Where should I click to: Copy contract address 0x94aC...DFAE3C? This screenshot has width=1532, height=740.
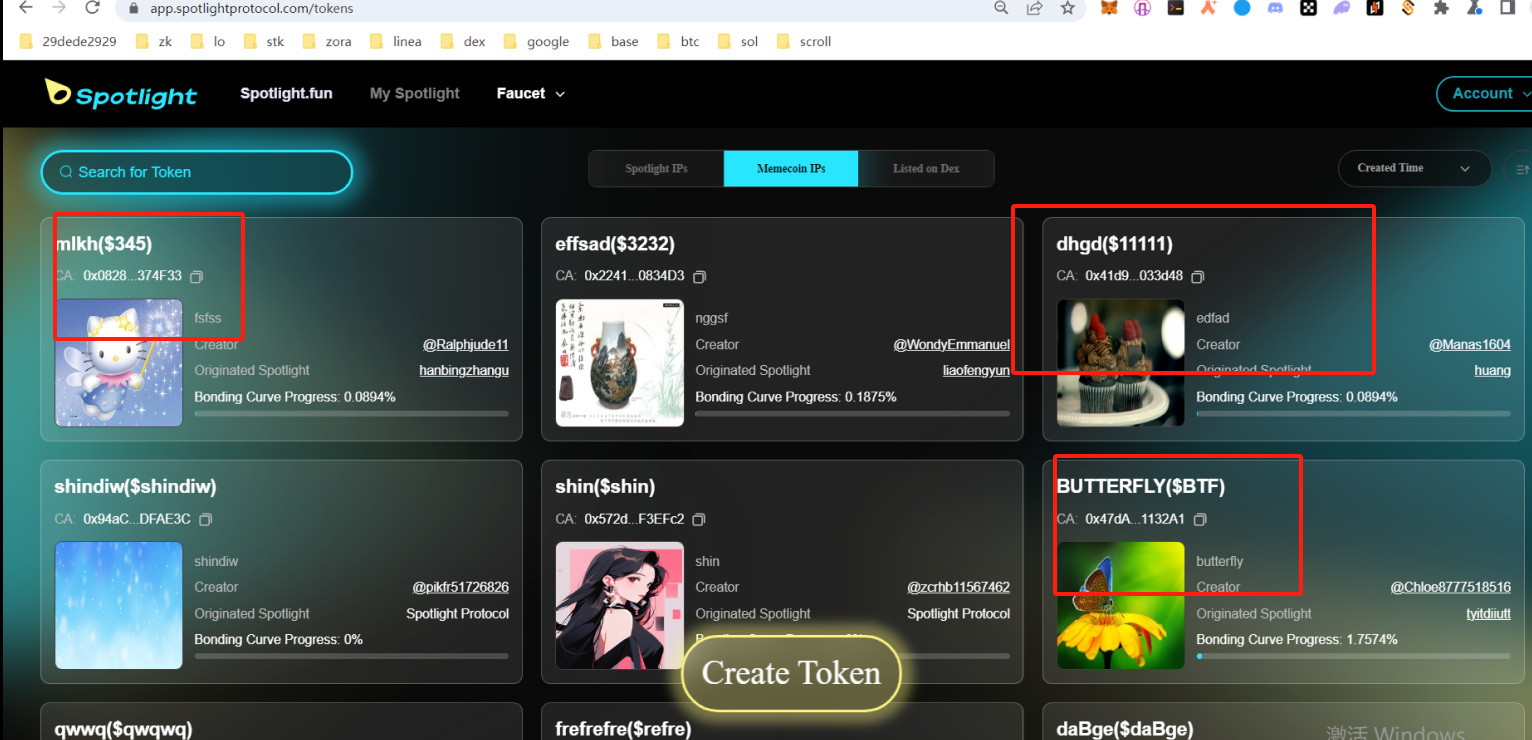pyautogui.click(x=205, y=519)
